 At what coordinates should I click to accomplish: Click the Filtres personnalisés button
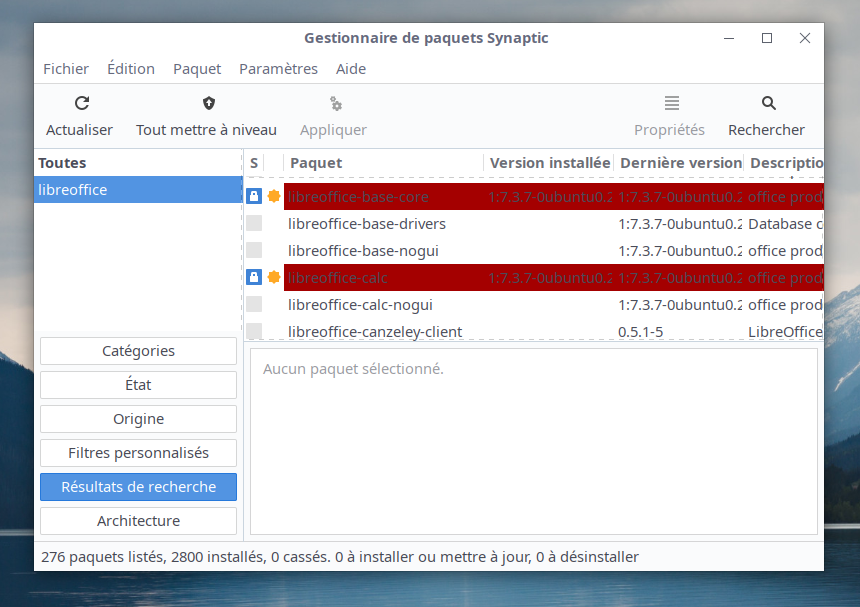point(138,453)
